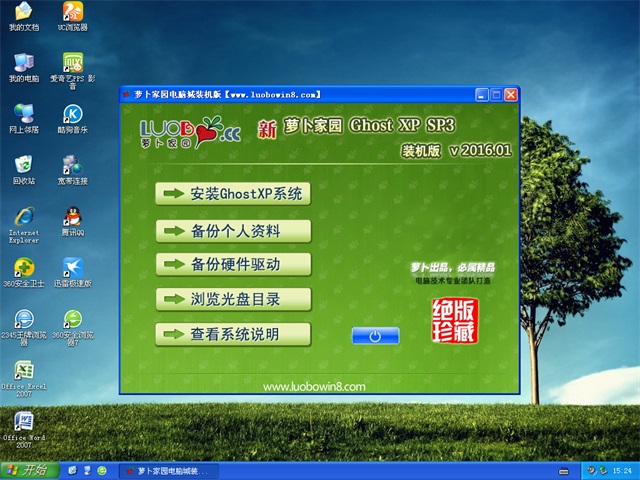Choose 备份硬件驱动 button
640x480 pixels.
pos(233,265)
